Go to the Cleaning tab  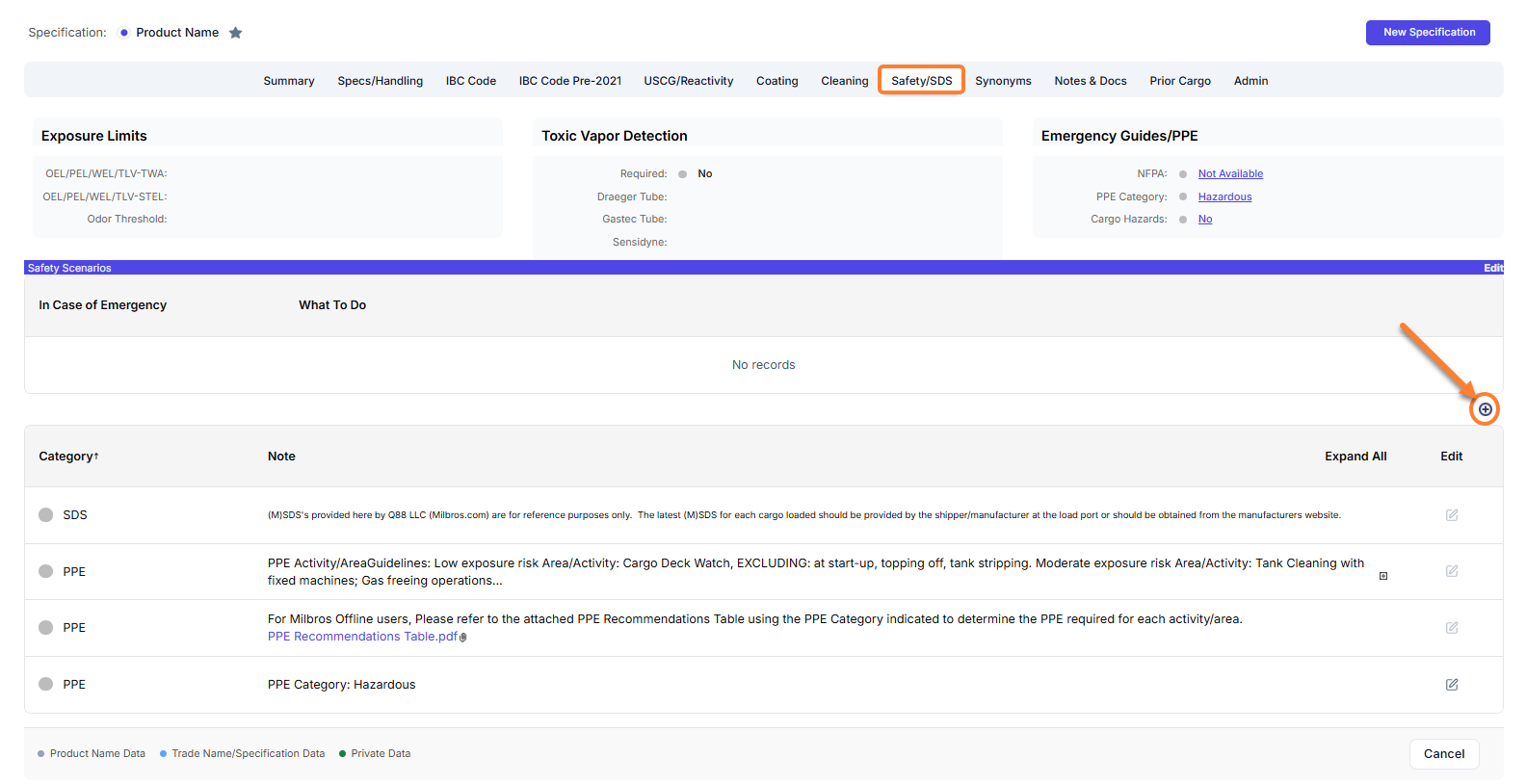(845, 81)
